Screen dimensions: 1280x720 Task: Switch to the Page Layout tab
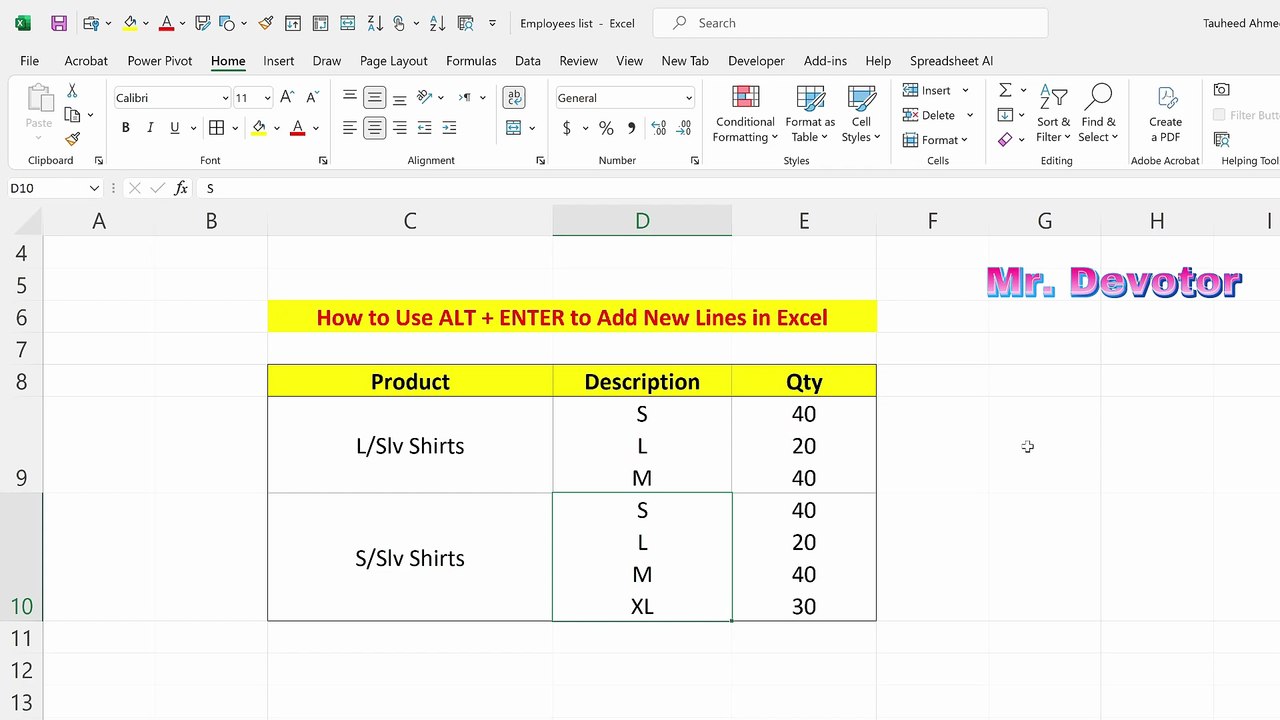[394, 61]
